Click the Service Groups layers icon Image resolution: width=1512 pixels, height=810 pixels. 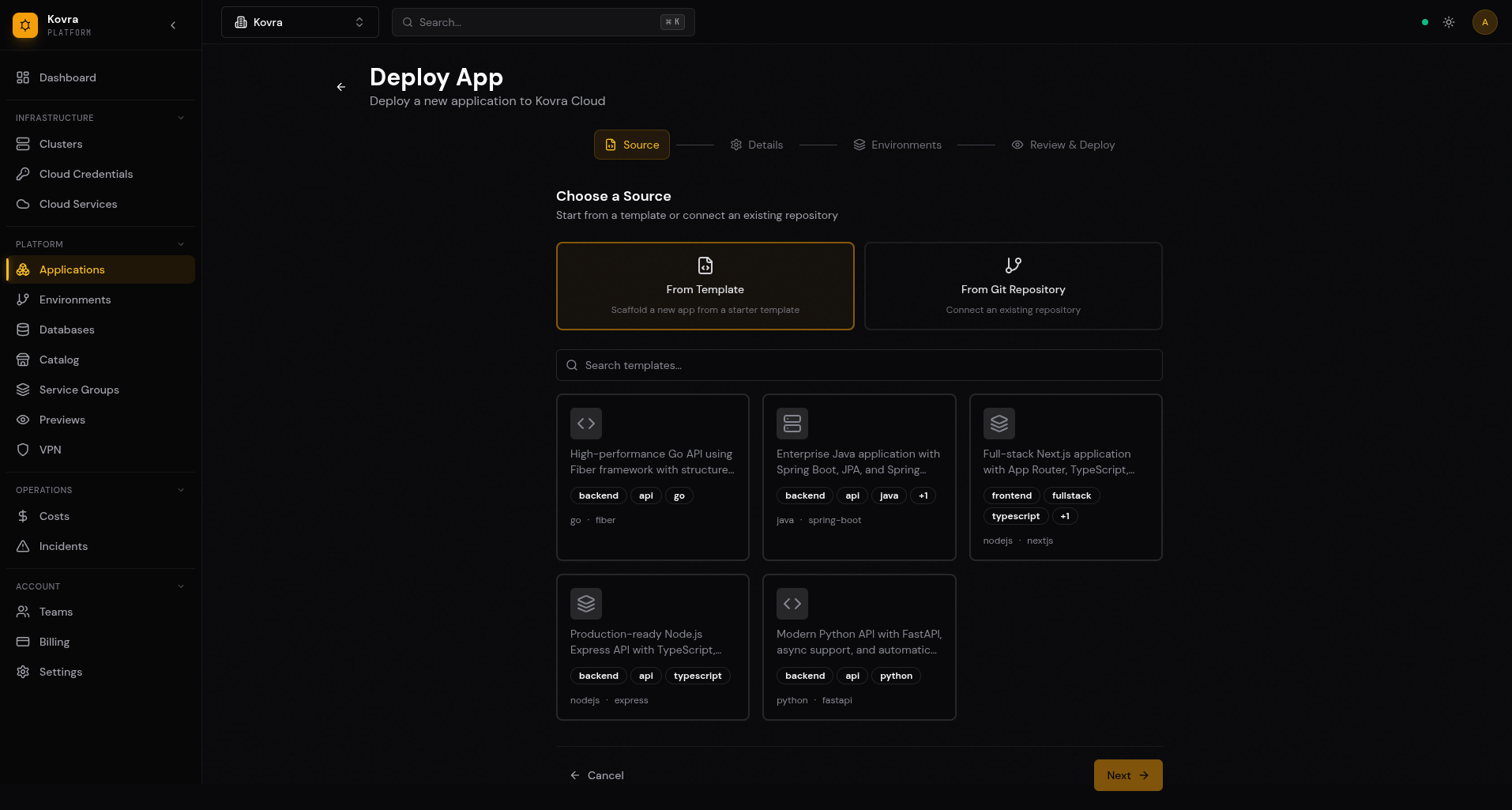pyautogui.click(x=23, y=390)
